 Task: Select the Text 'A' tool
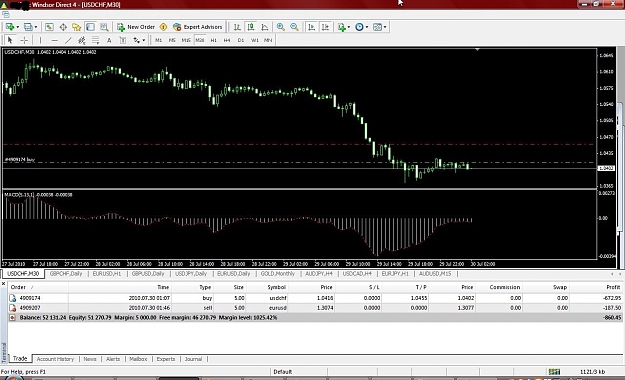[109, 40]
